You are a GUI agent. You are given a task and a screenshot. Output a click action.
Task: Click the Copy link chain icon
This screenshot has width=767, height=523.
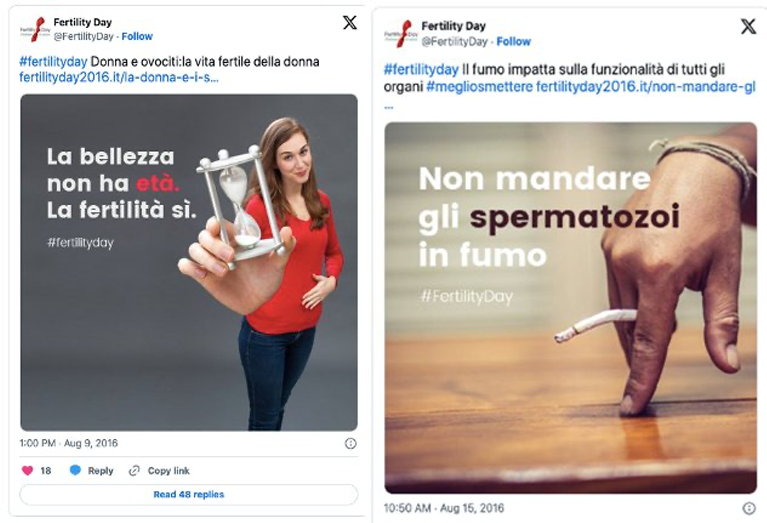(134, 471)
